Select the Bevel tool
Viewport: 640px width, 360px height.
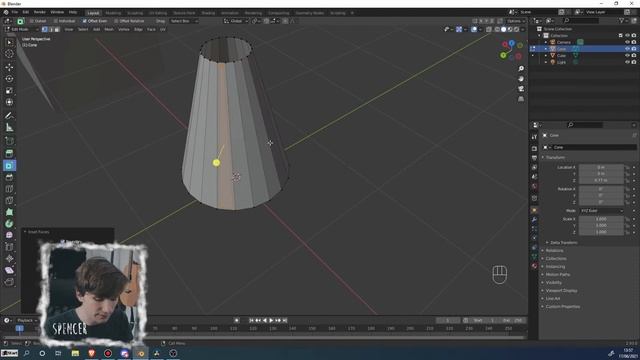click(9, 177)
